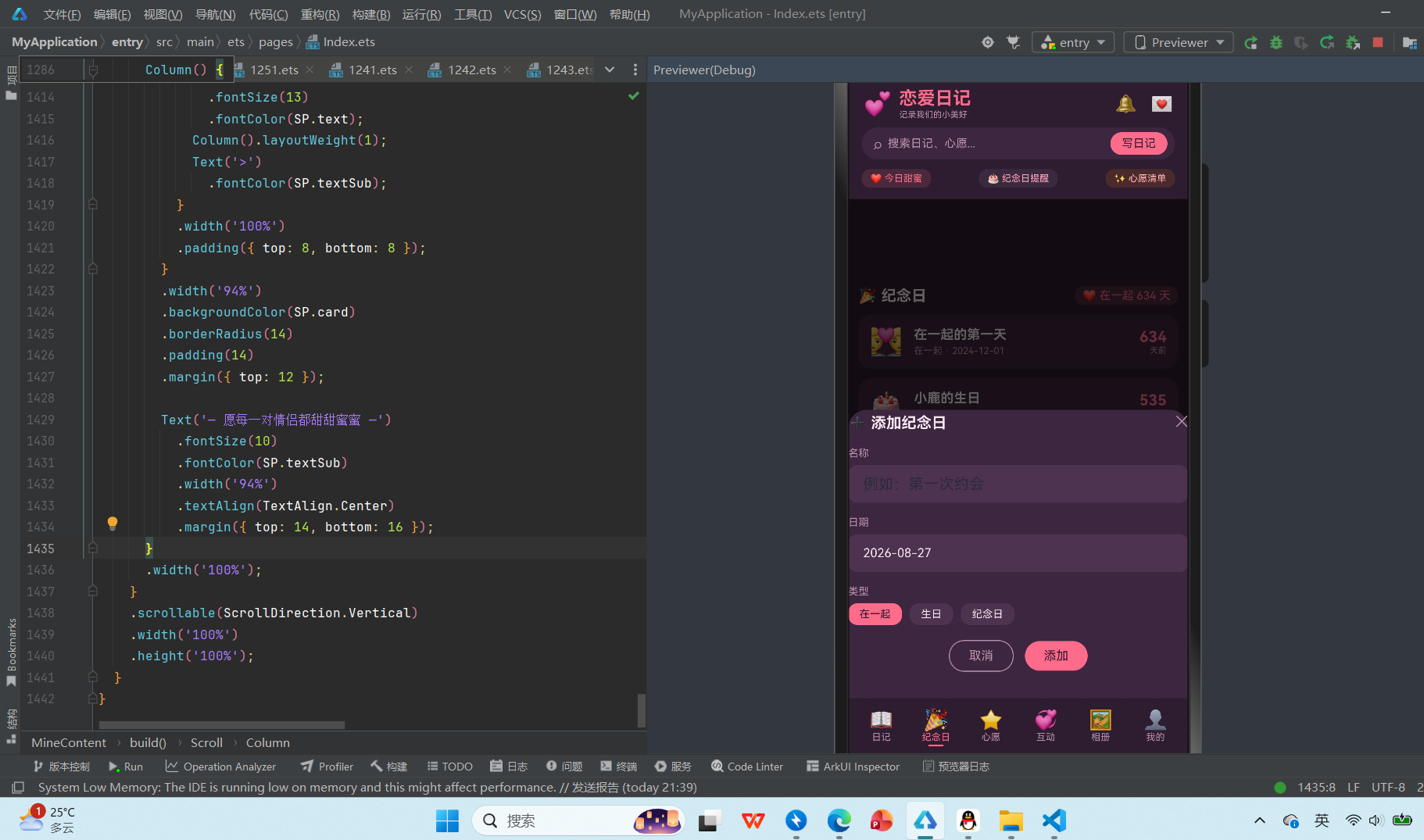Viewport: 1424px width, 840px height.
Task: Open the entry run configuration dropdown
Action: point(1073,42)
